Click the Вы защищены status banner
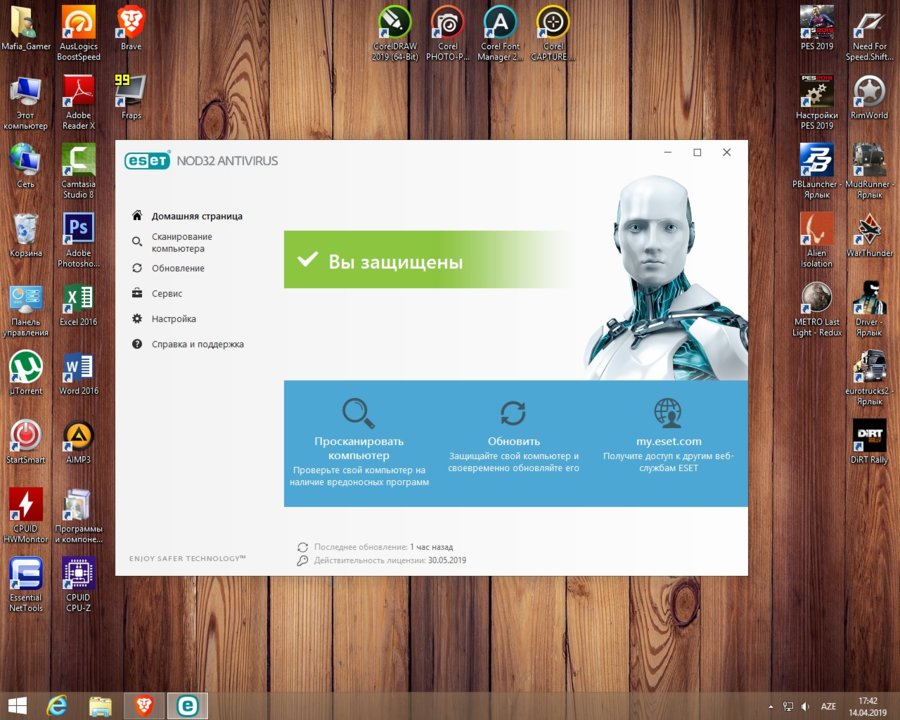This screenshot has height=720, width=900. 427,260
